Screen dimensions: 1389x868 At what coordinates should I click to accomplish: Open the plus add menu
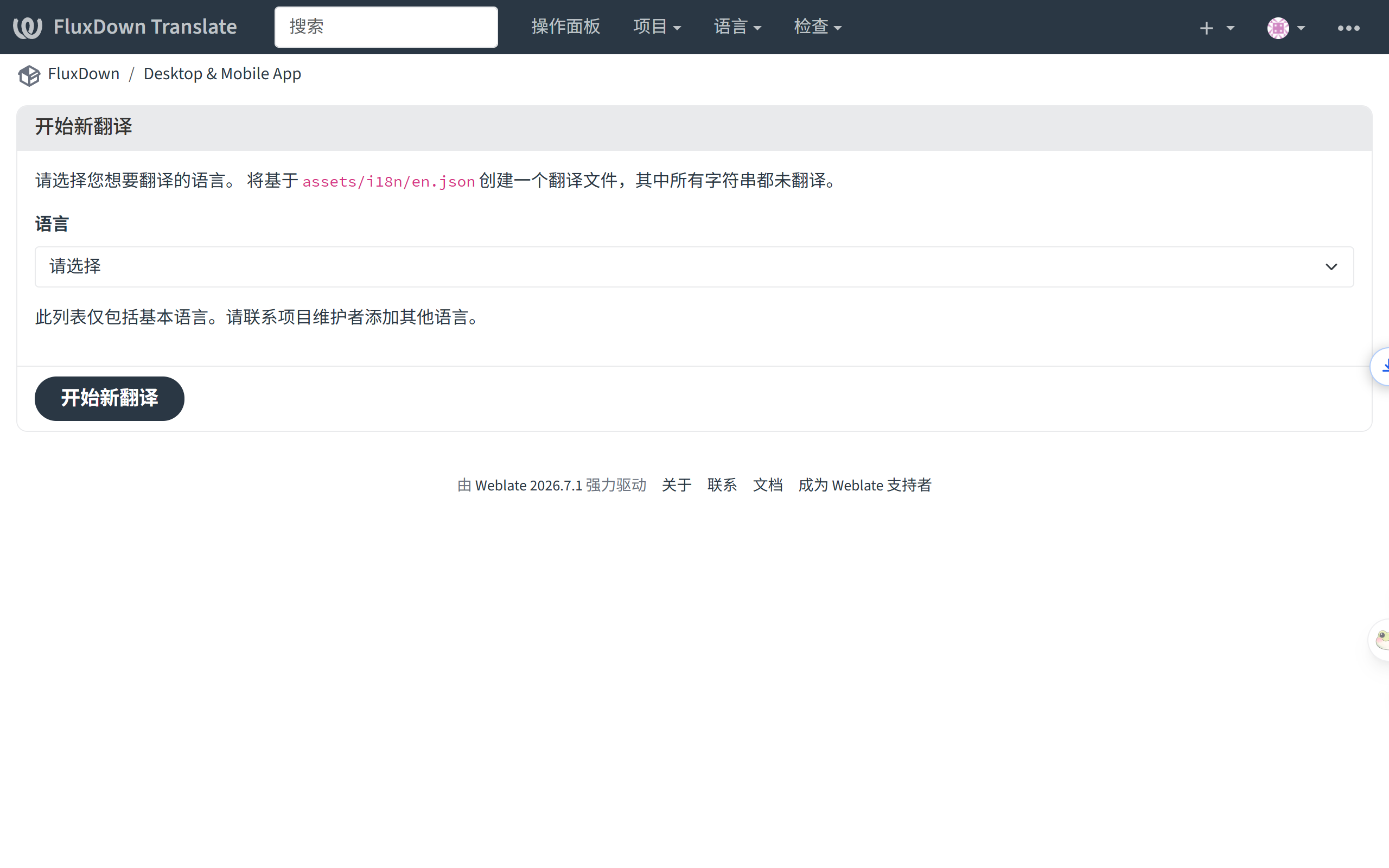pos(1216,28)
